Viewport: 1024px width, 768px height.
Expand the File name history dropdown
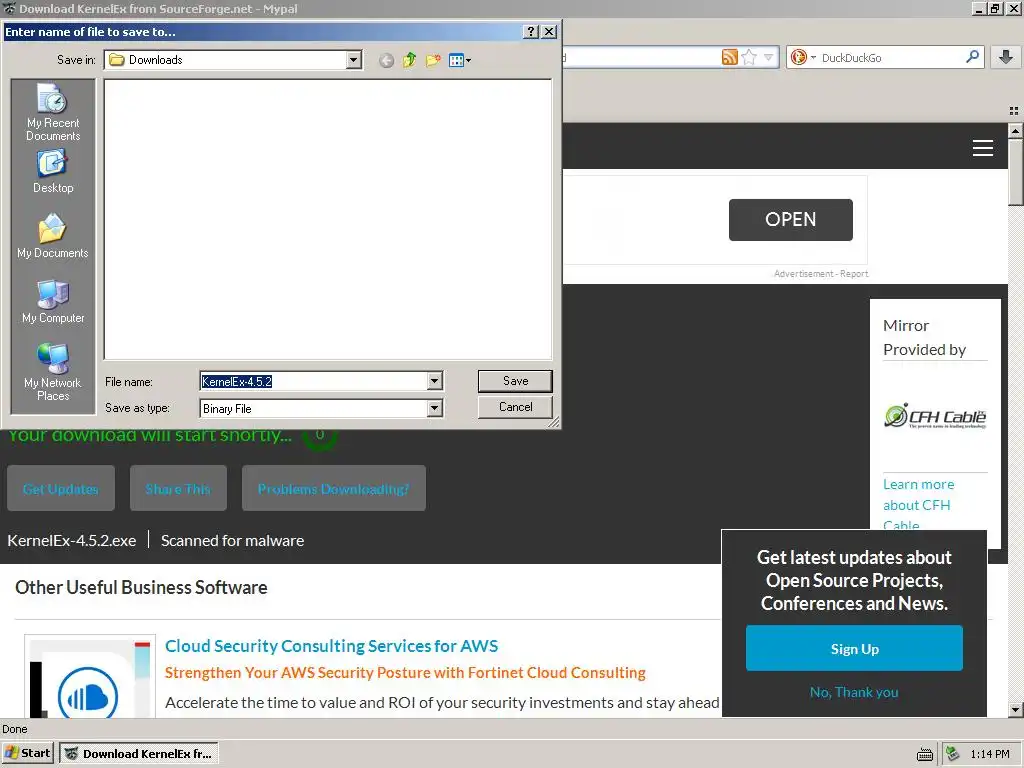pyautogui.click(x=434, y=381)
